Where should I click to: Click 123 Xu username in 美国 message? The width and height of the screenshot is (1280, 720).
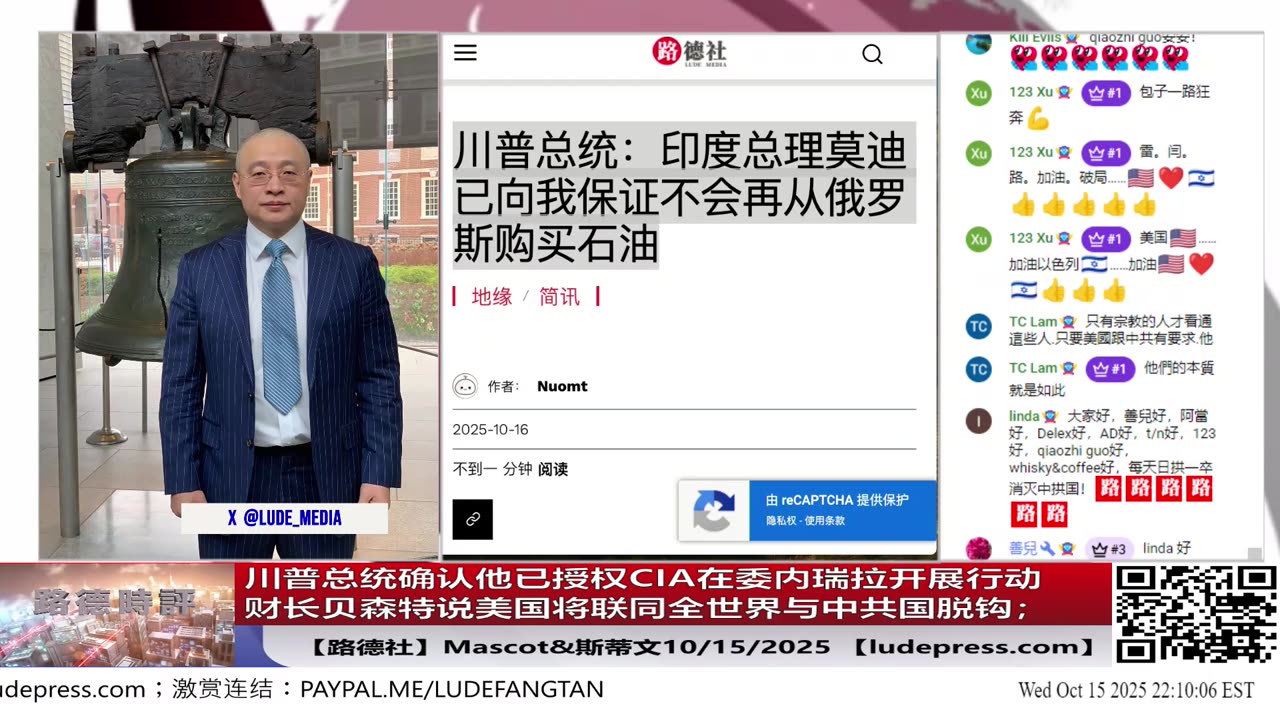(1031, 238)
